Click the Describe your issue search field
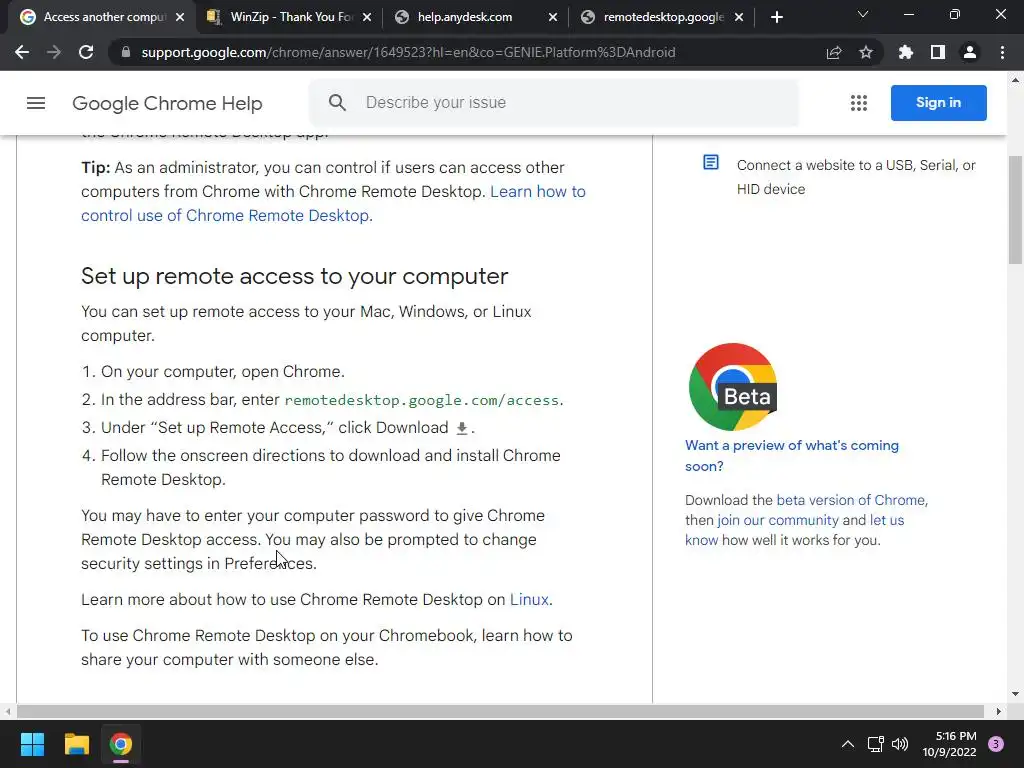Viewport: 1024px width, 768px height. coord(554,103)
